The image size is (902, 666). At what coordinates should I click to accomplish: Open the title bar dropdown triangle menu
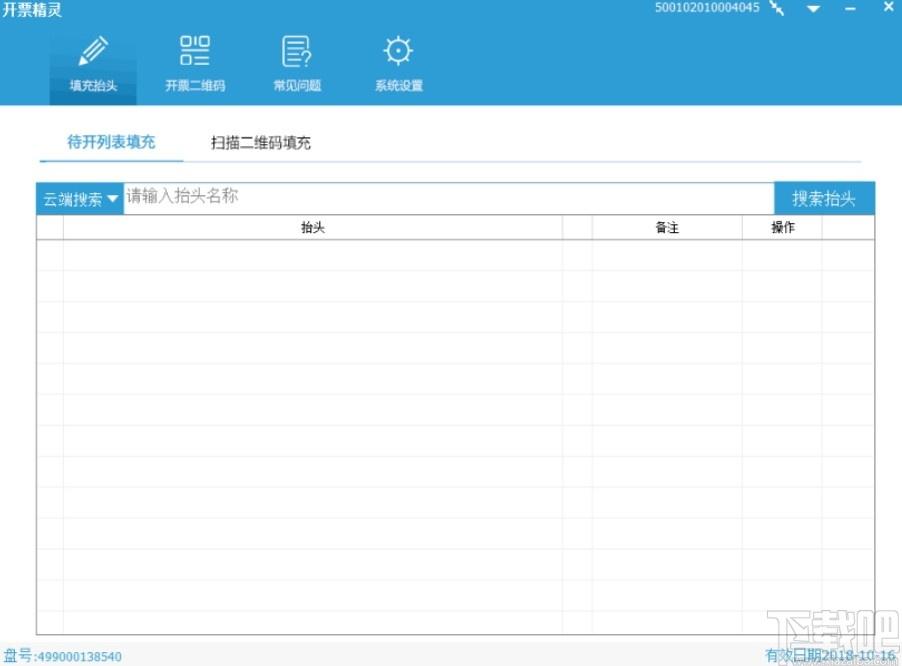(x=813, y=9)
